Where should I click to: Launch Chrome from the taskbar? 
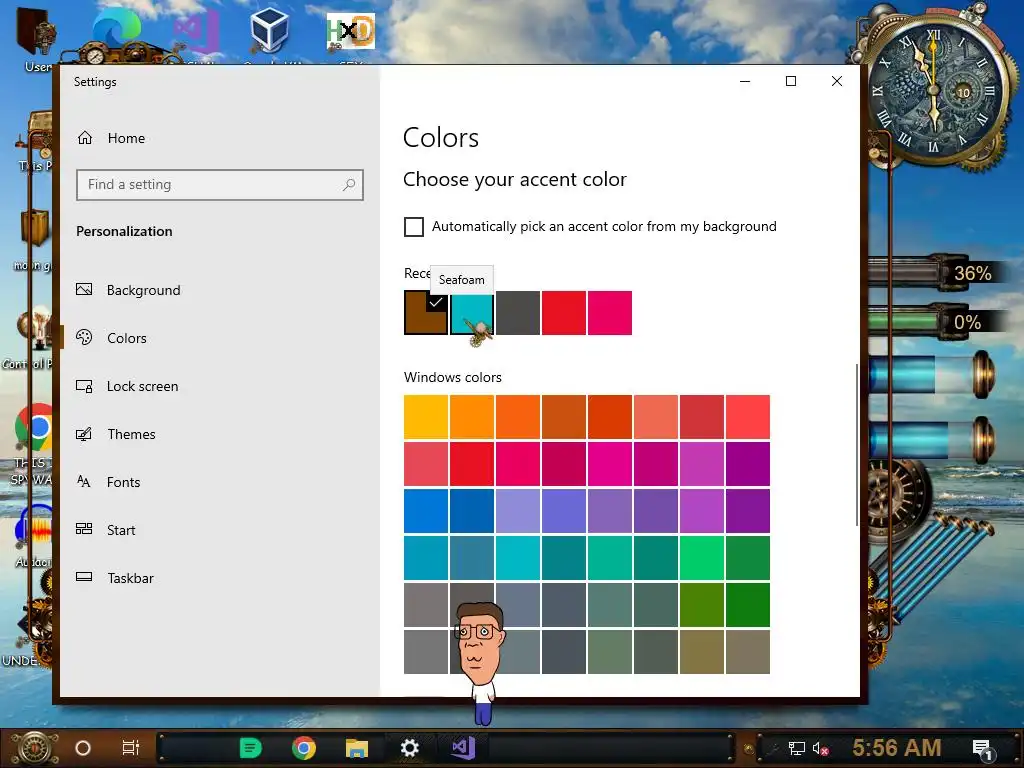coord(304,748)
